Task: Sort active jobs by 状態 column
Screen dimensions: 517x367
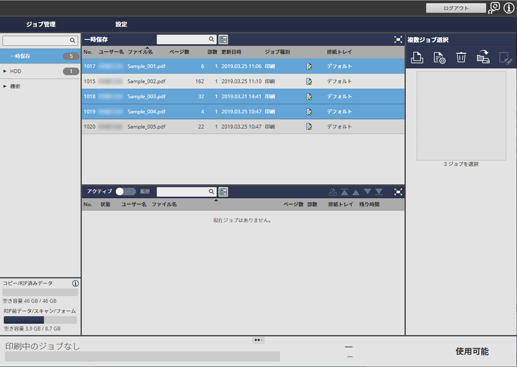Action: pos(105,204)
